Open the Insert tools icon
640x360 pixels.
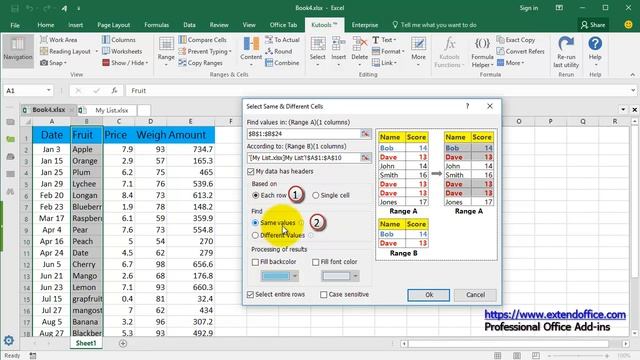coord(338,44)
